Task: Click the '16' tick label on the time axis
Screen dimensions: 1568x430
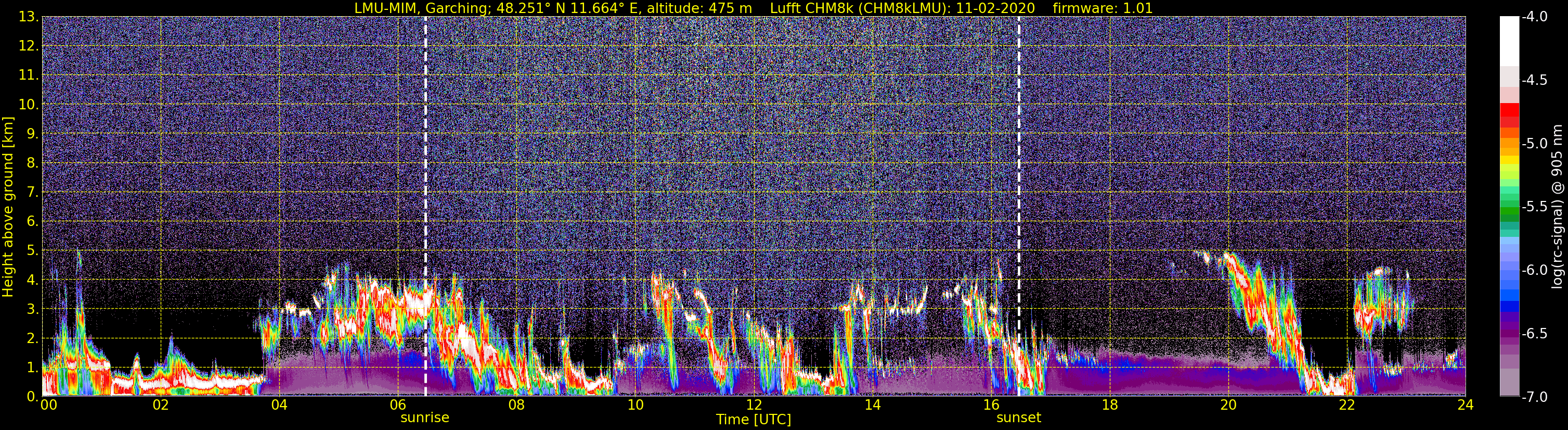Action: 991,405
